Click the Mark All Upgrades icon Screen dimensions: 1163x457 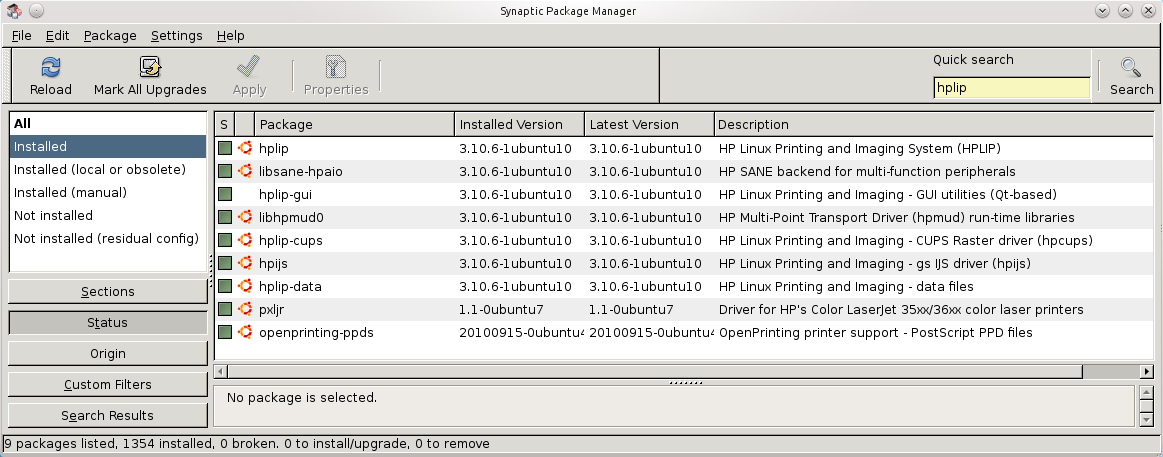(150, 68)
